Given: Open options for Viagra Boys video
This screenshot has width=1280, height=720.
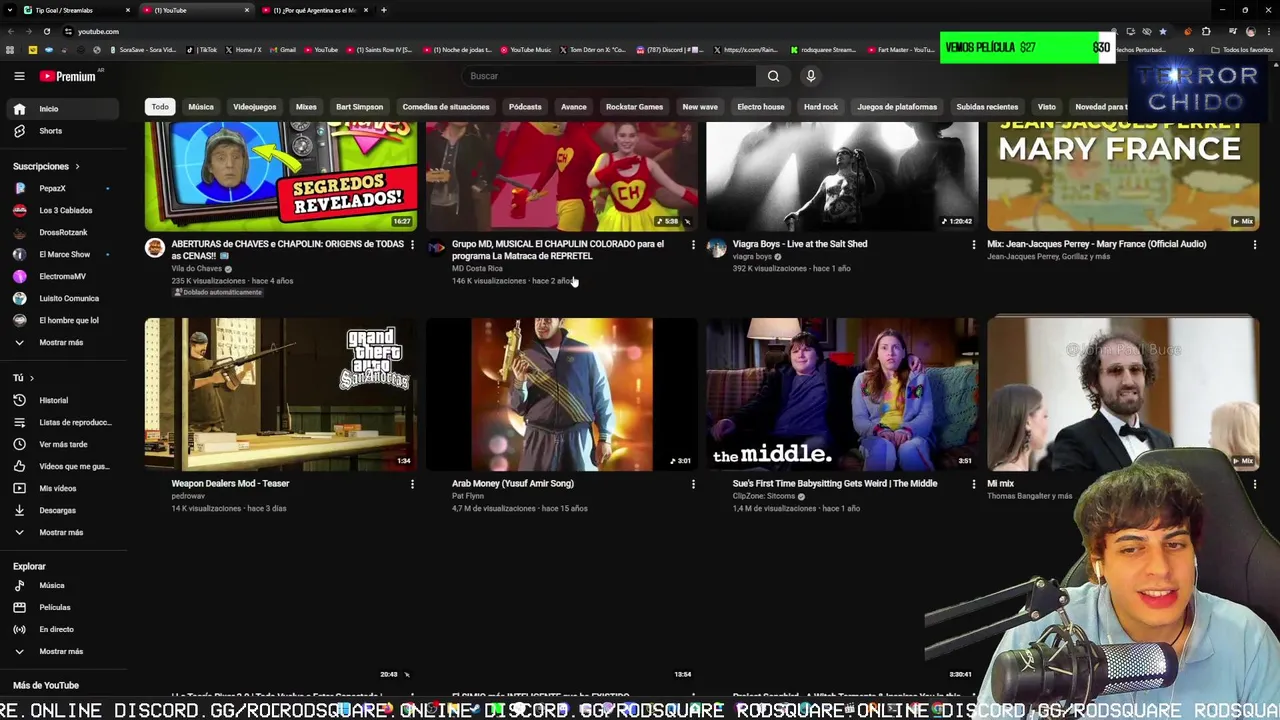Looking at the screenshot, I should click(x=974, y=244).
